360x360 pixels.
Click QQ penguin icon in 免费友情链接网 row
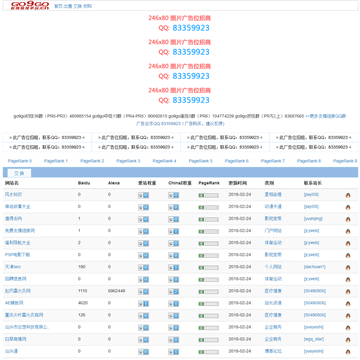(x=348, y=231)
